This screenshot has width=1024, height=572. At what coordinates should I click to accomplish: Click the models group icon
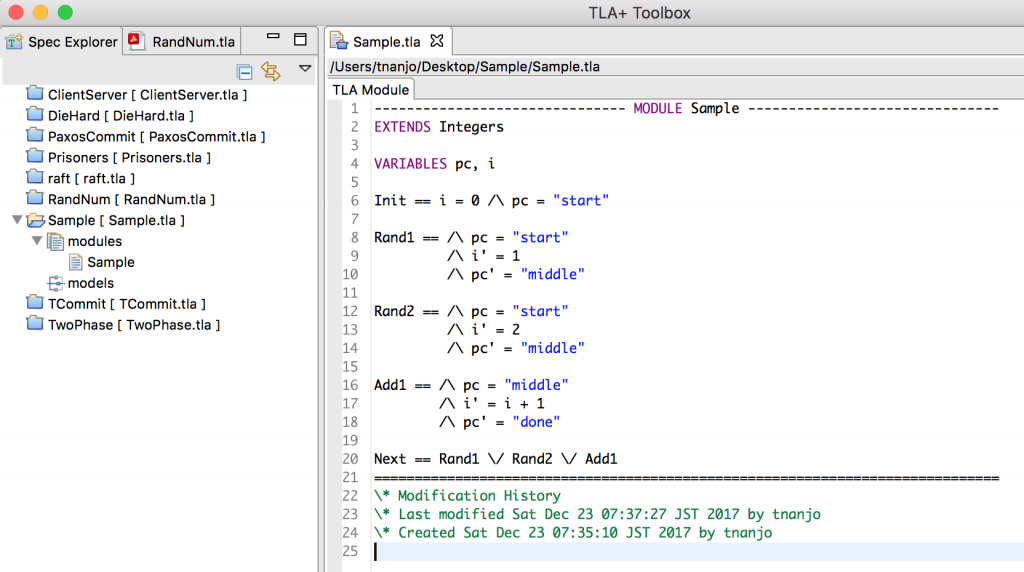coord(56,283)
